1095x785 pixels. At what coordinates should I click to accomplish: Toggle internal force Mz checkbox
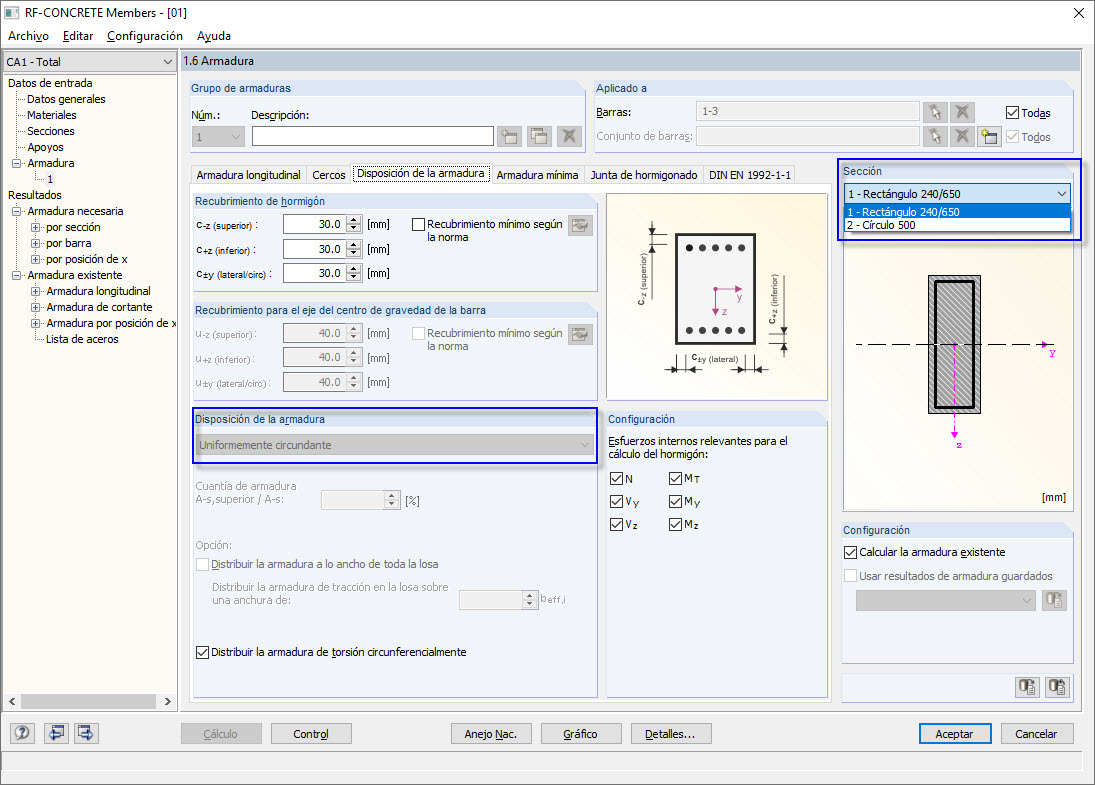[x=675, y=524]
